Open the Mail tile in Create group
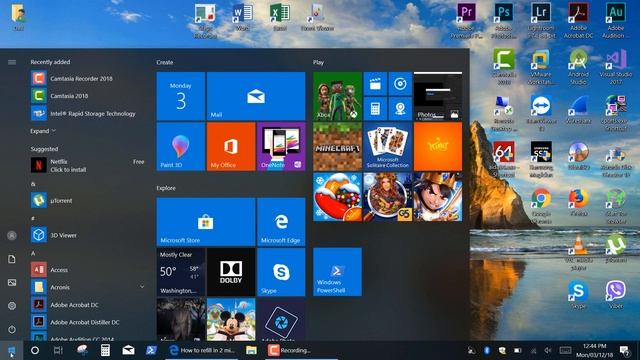Image resolution: width=640 pixels, height=360 pixels. coord(256,96)
